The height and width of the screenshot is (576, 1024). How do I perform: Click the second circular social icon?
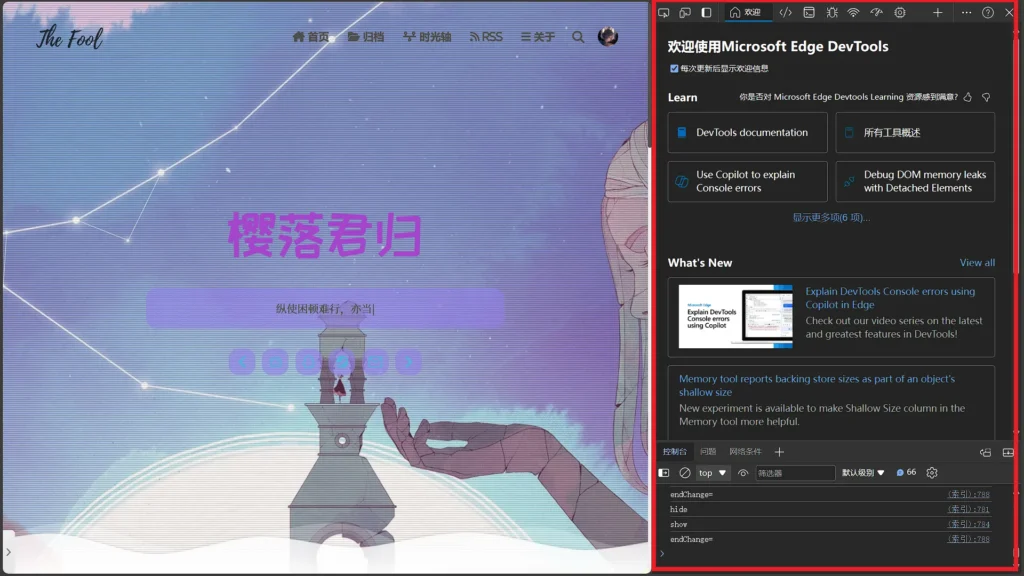275,362
